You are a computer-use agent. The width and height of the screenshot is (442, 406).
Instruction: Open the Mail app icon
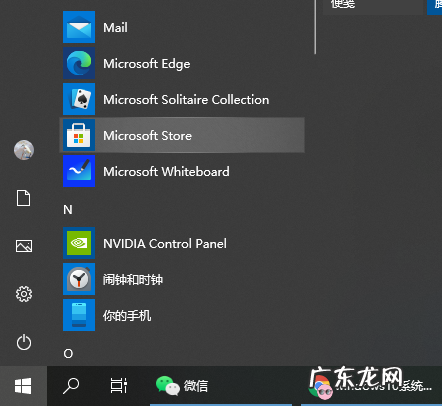click(79, 27)
